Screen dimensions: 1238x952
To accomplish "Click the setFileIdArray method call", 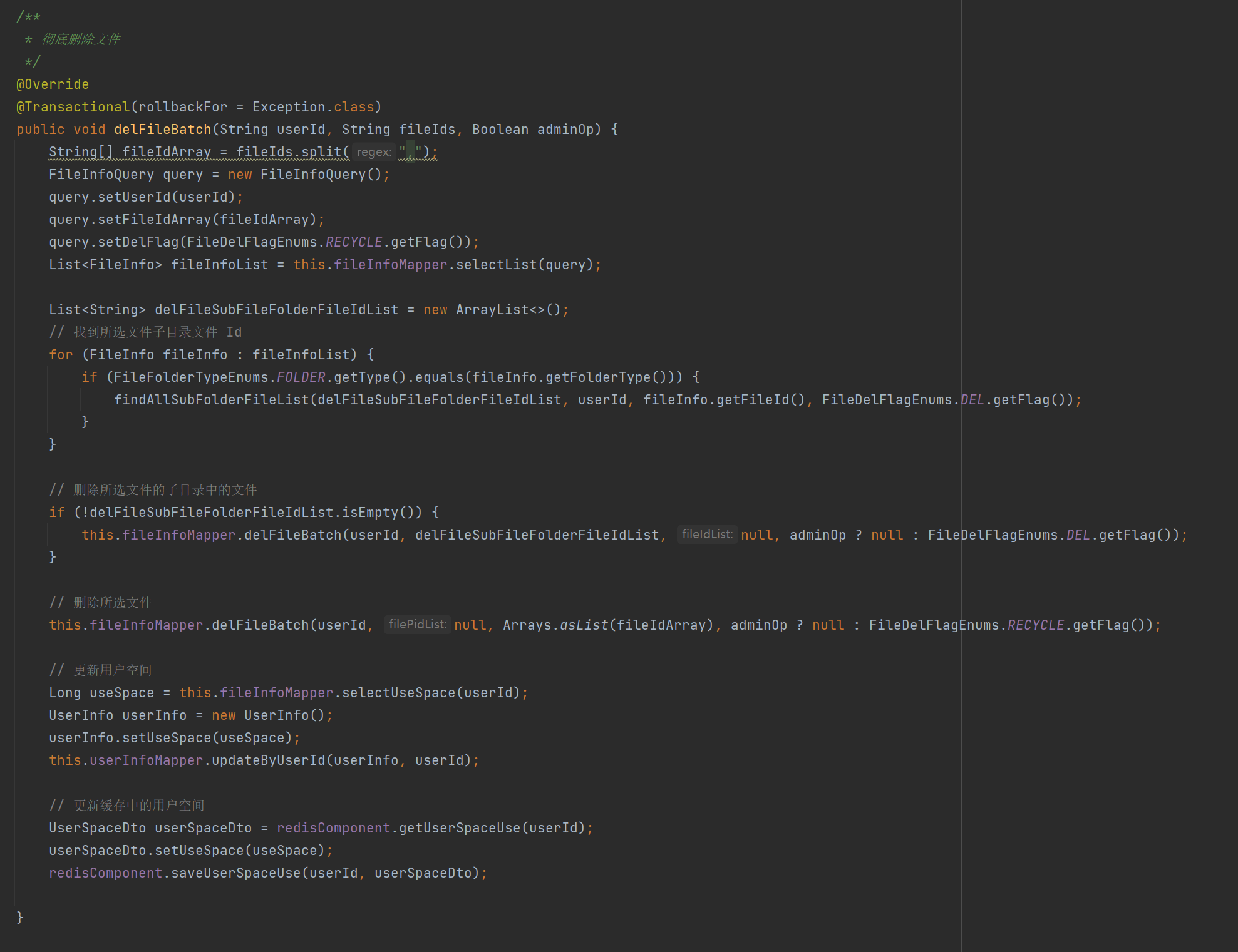I will pyautogui.click(x=154, y=220).
